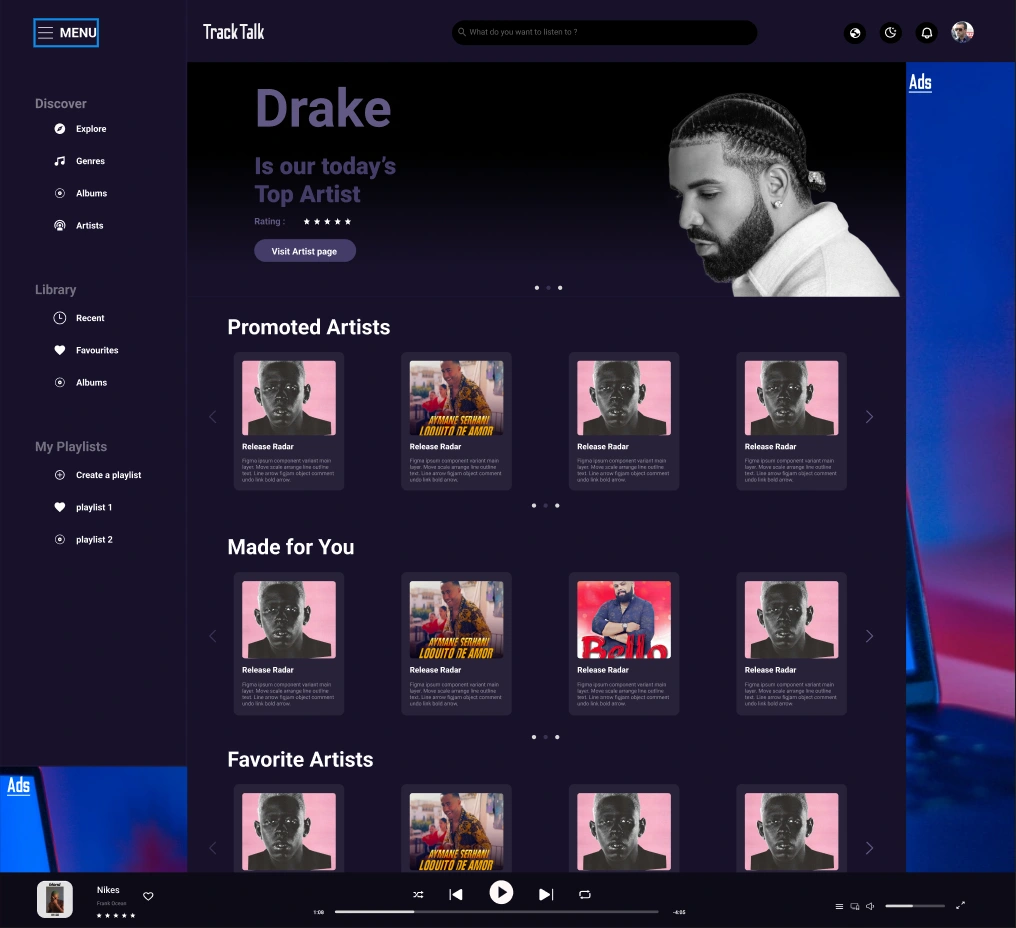
Task: Select third Promoted Artists pagination dot
Action: point(557,505)
